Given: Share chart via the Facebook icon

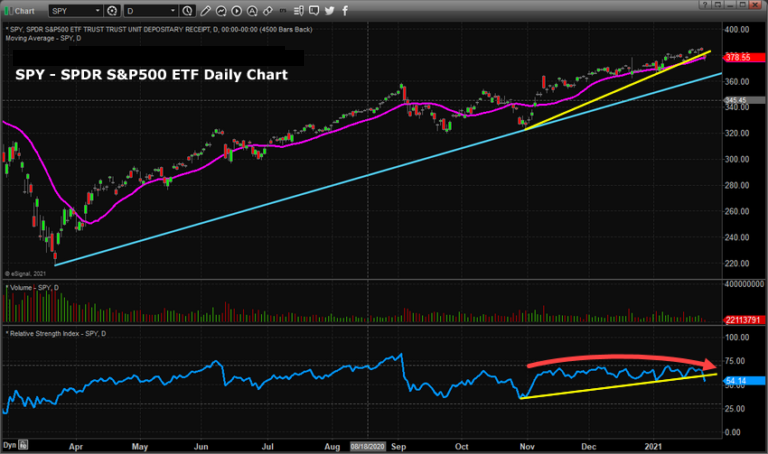Looking at the screenshot, I should click(x=345, y=11).
